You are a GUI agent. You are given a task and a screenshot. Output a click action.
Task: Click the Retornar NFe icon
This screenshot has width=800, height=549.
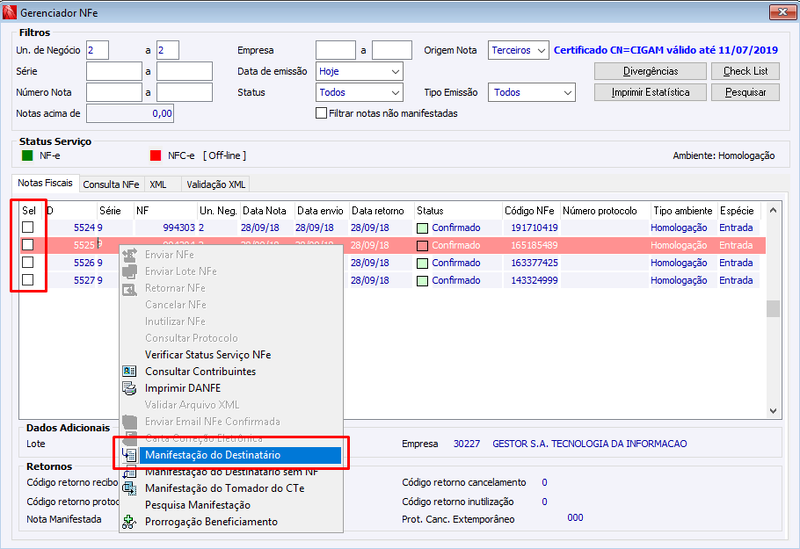[x=130, y=288]
